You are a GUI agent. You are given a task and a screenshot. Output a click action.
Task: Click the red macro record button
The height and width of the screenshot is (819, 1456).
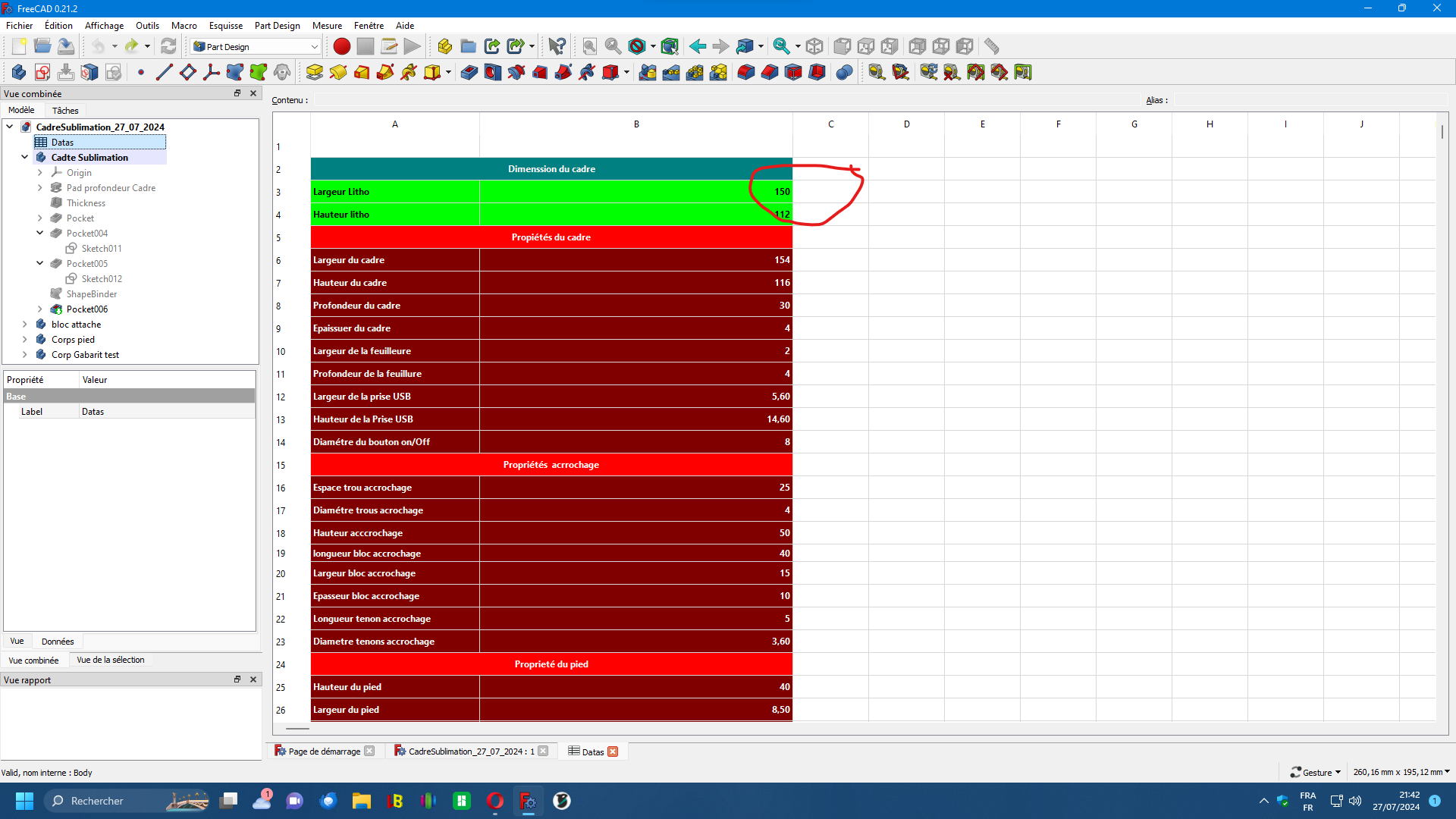pyautogui.click(x=342, y=47)
